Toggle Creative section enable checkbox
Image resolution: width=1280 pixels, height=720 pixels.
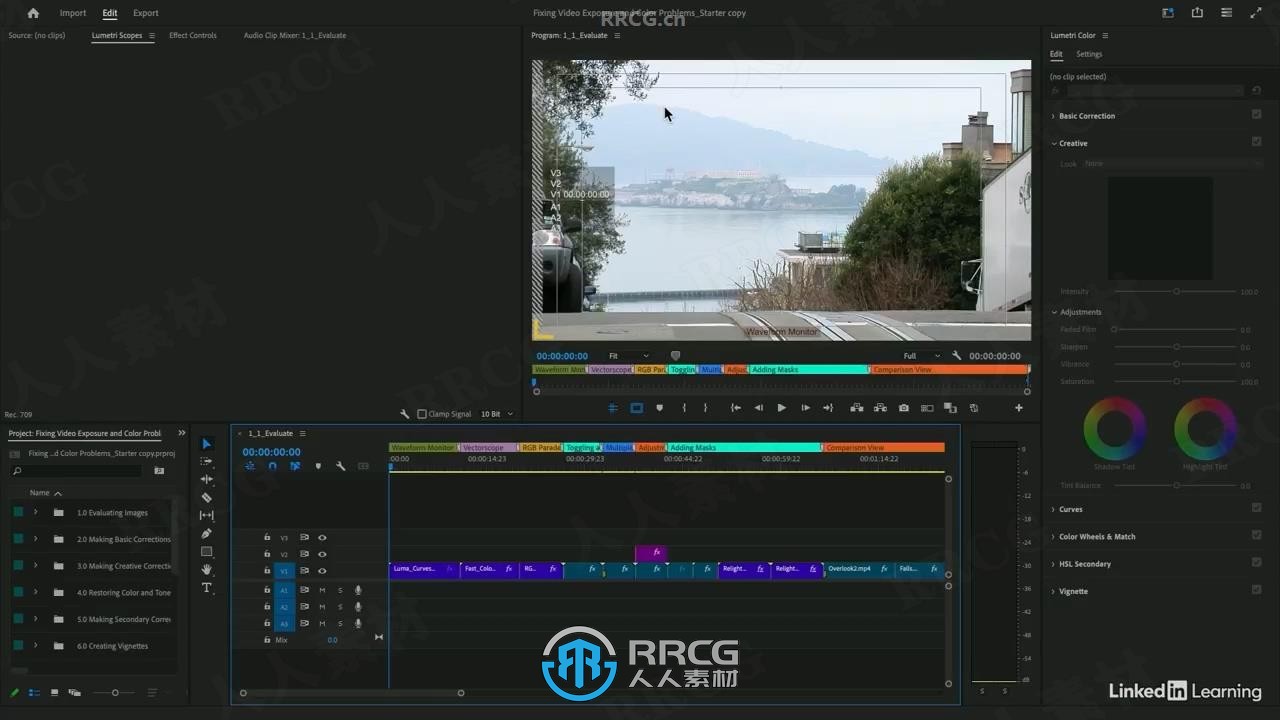[1257, 142]
